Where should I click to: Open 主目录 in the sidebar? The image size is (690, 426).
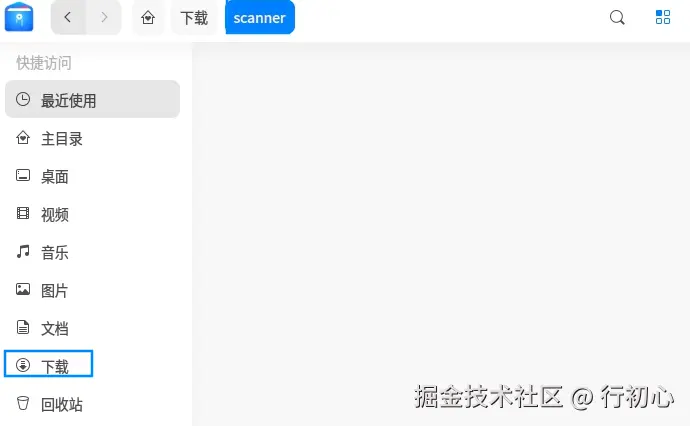[x=92, y=139]
